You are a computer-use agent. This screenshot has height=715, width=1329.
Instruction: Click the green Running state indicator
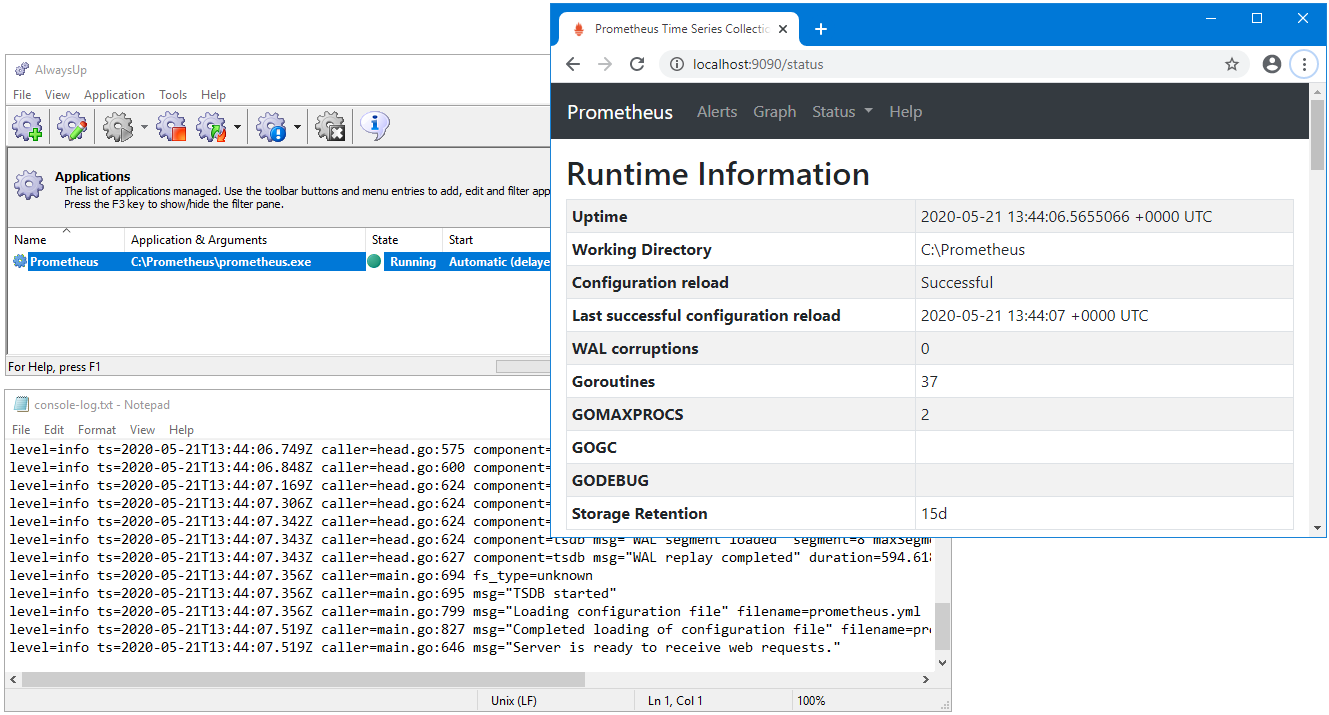click(x=374, y=262)
